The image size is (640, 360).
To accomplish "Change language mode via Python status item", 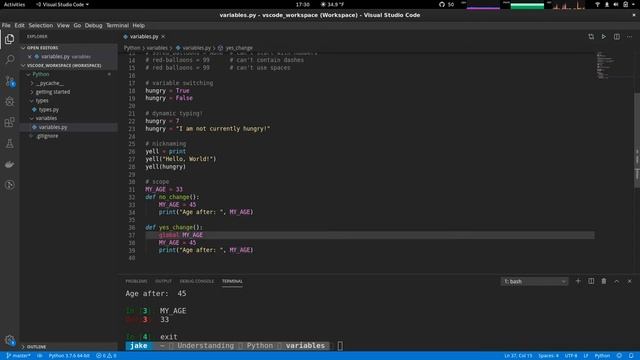I will [602, 356].
